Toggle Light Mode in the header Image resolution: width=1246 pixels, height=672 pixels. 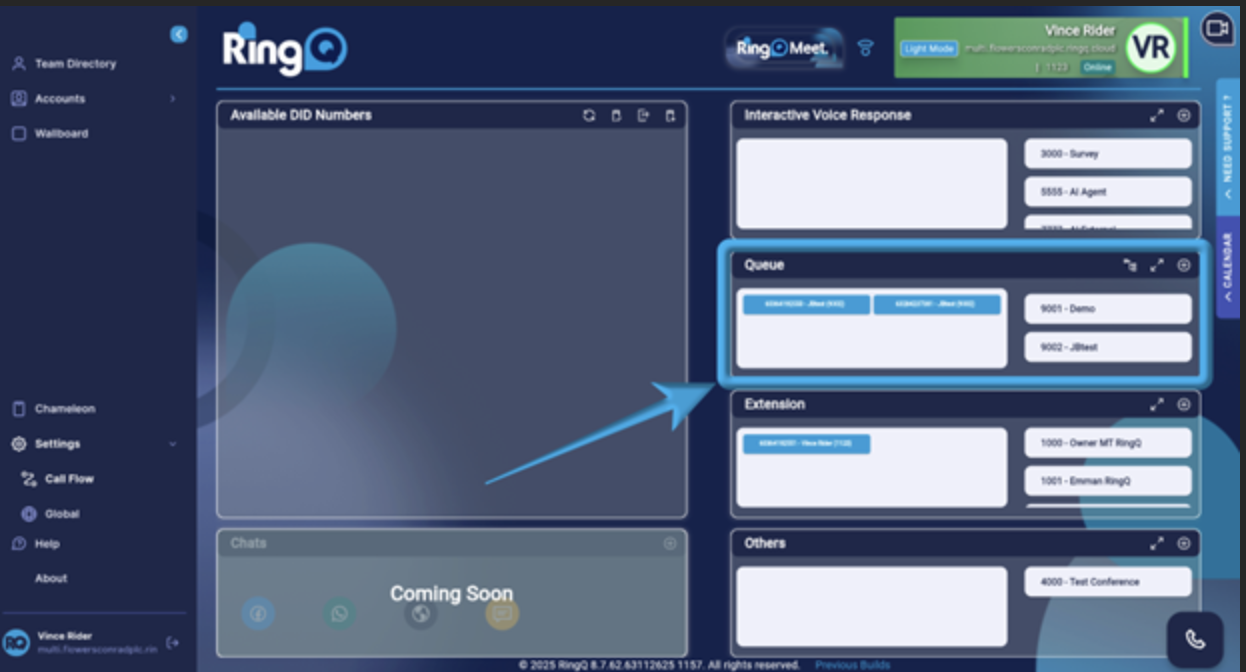(930, 48)
